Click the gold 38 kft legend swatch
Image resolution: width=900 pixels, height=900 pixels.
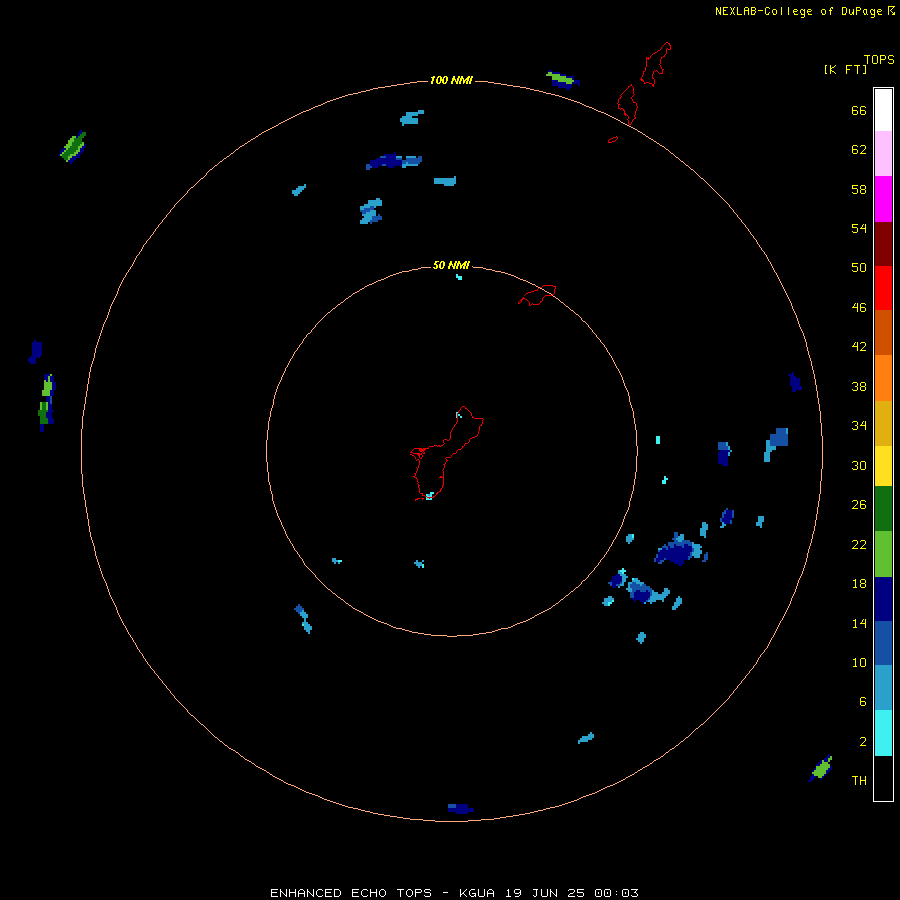tap(883, 423)
